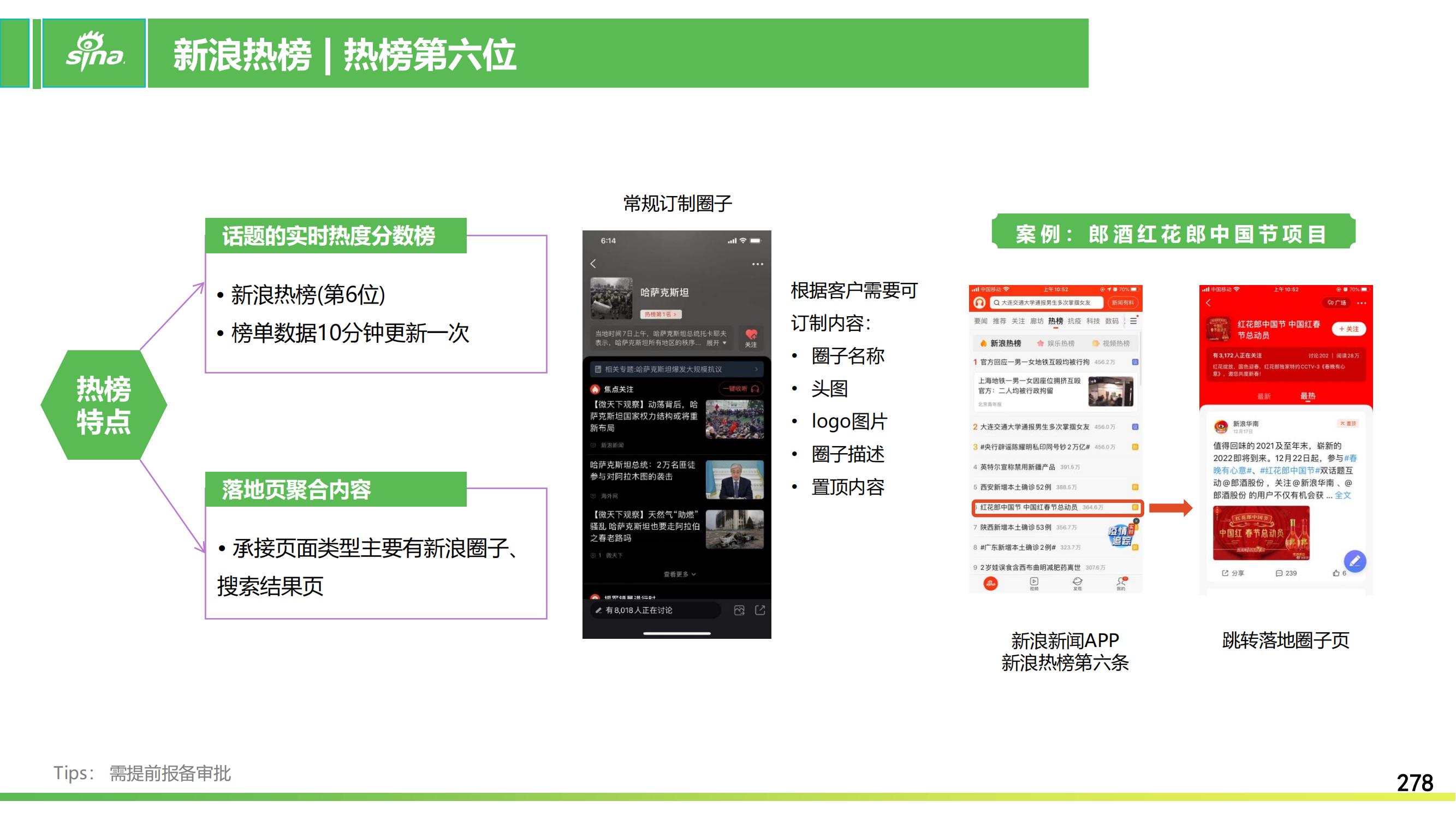Switch to the 科技 tab
This screenshot has height=819, width=1456.
pos(1092,321)
